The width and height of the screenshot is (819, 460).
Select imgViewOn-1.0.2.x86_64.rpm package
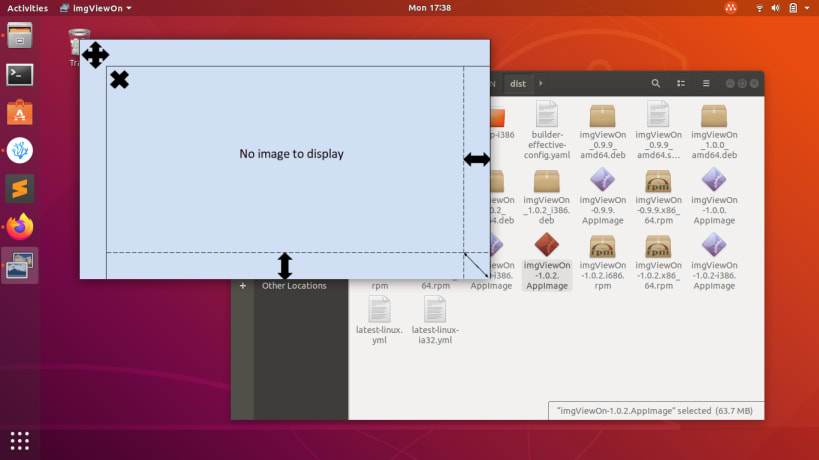658,262
